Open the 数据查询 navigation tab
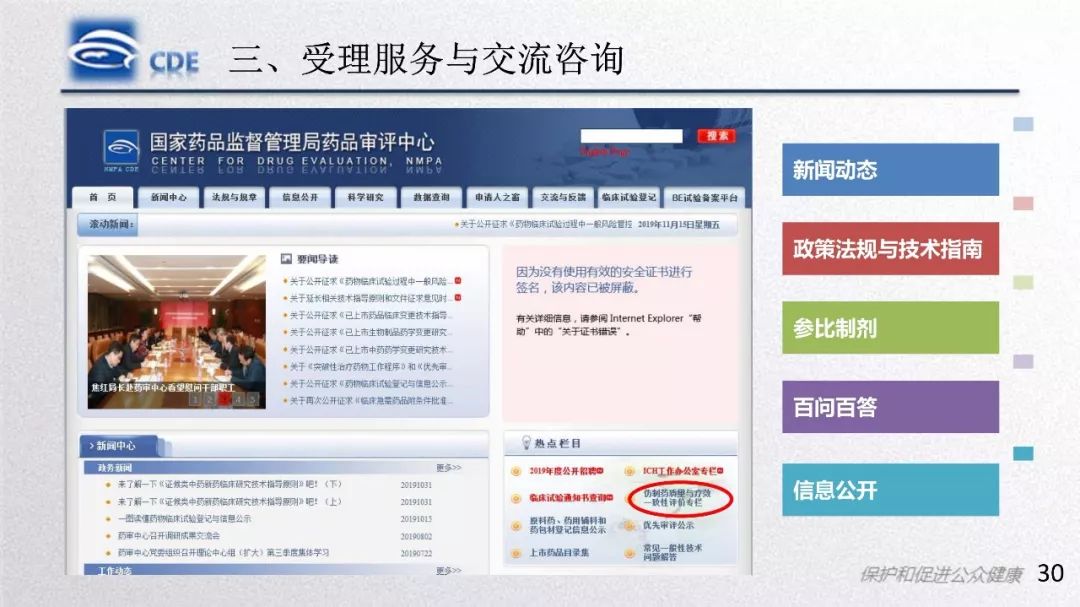This screenshot has width=1080, height=607. click(431, 197)
